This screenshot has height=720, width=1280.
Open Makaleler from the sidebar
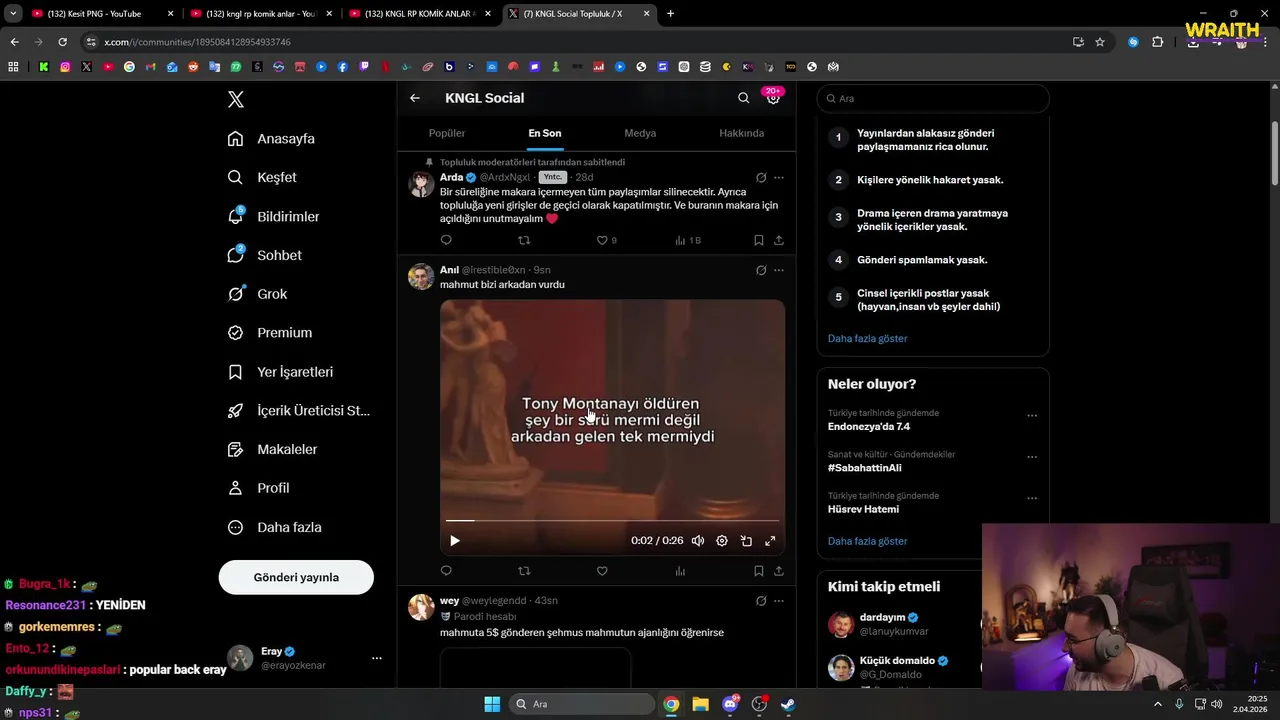pos(272,449)
